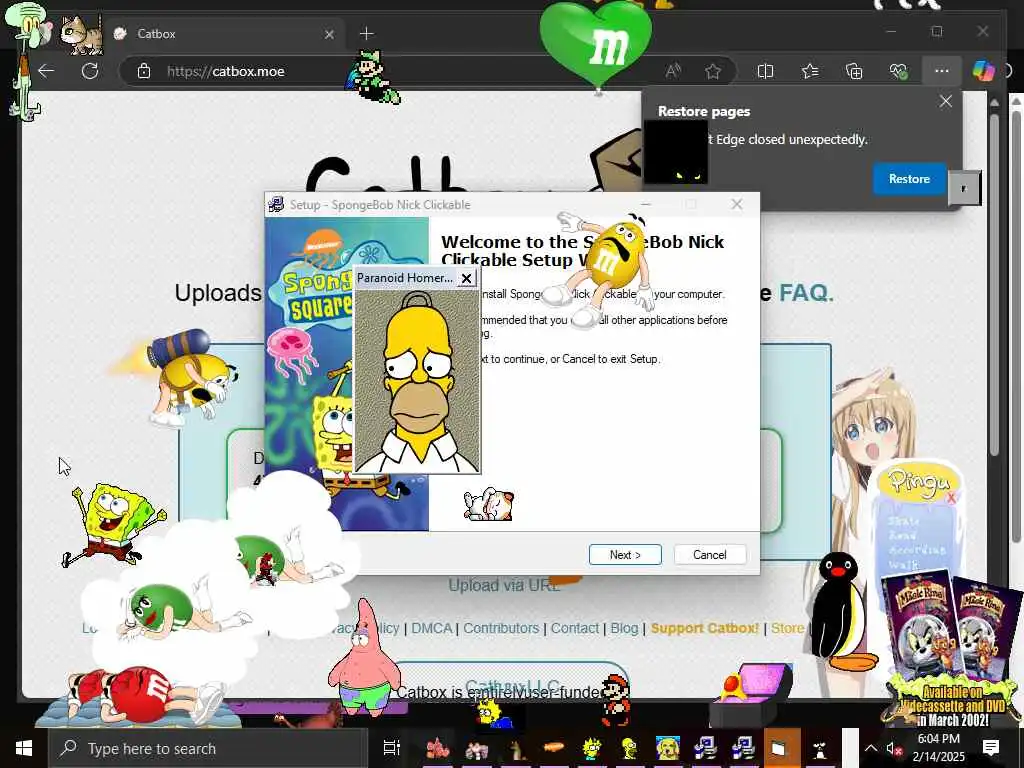1024x768 pixels.
Task: View site information lock icon
Action: click(x=144, y=71)
